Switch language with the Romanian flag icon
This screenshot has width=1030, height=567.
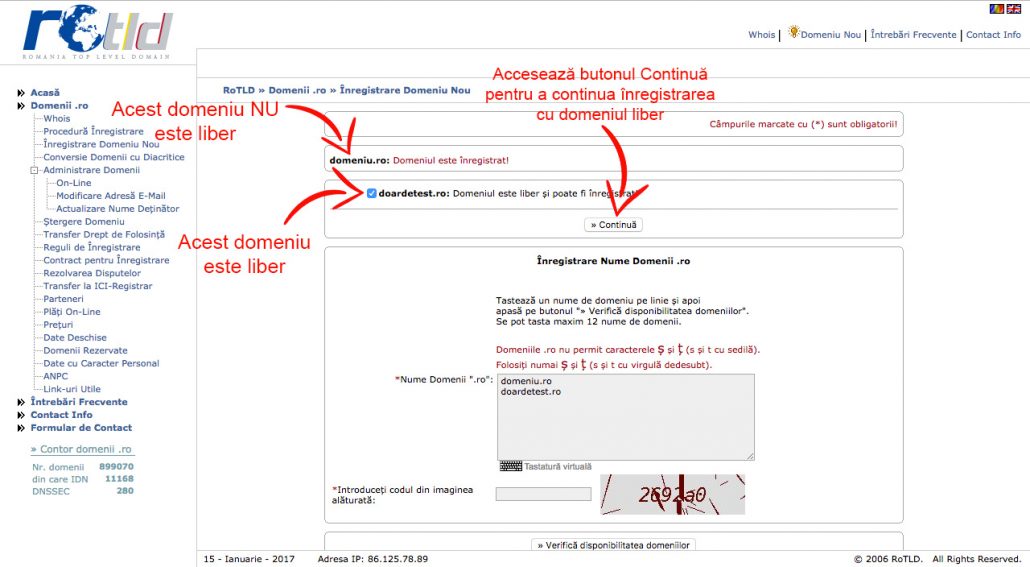coord(996,9)
